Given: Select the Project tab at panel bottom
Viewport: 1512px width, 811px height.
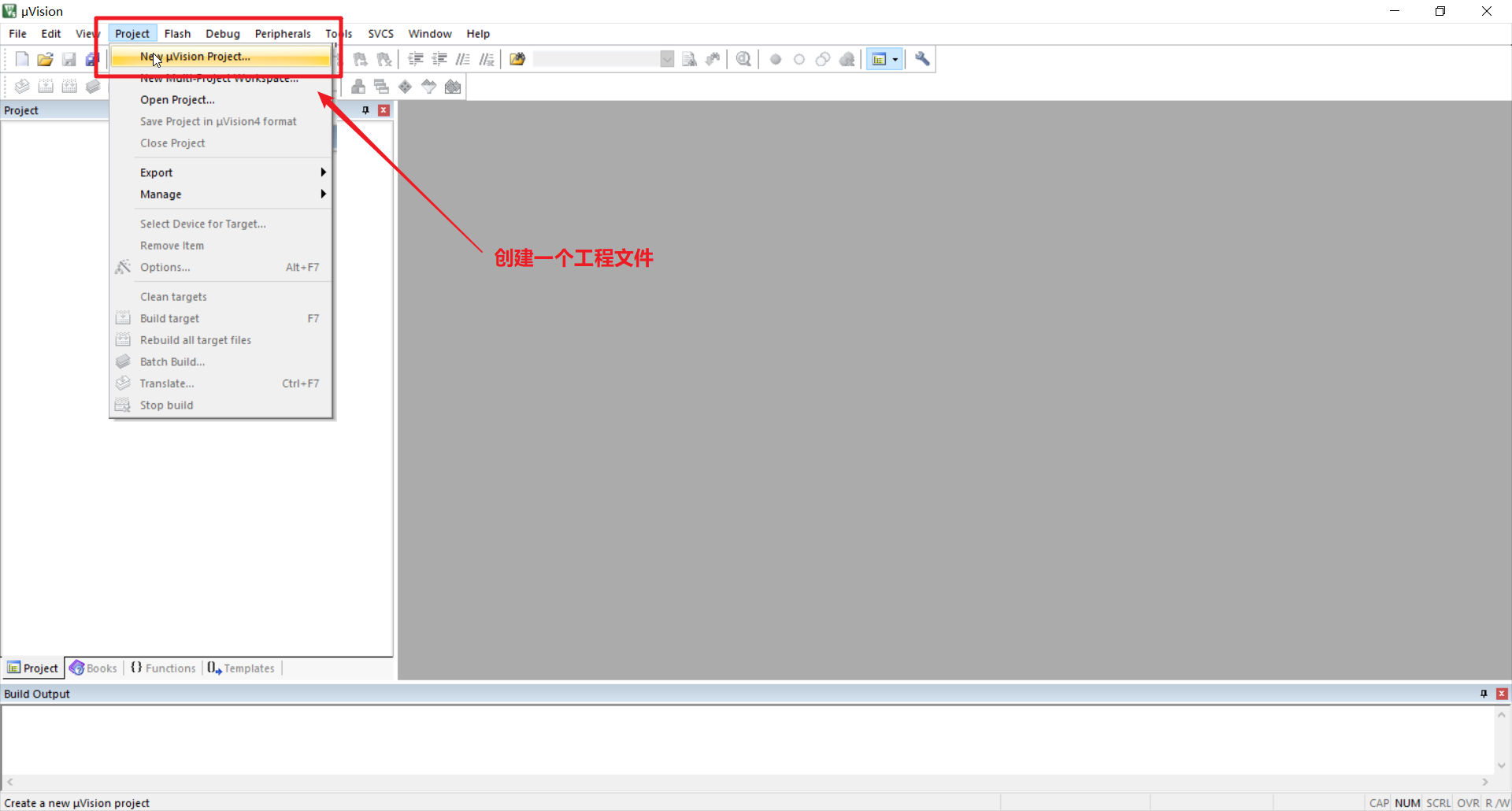Looking at the screenshot, I should (x=33, y=668).
